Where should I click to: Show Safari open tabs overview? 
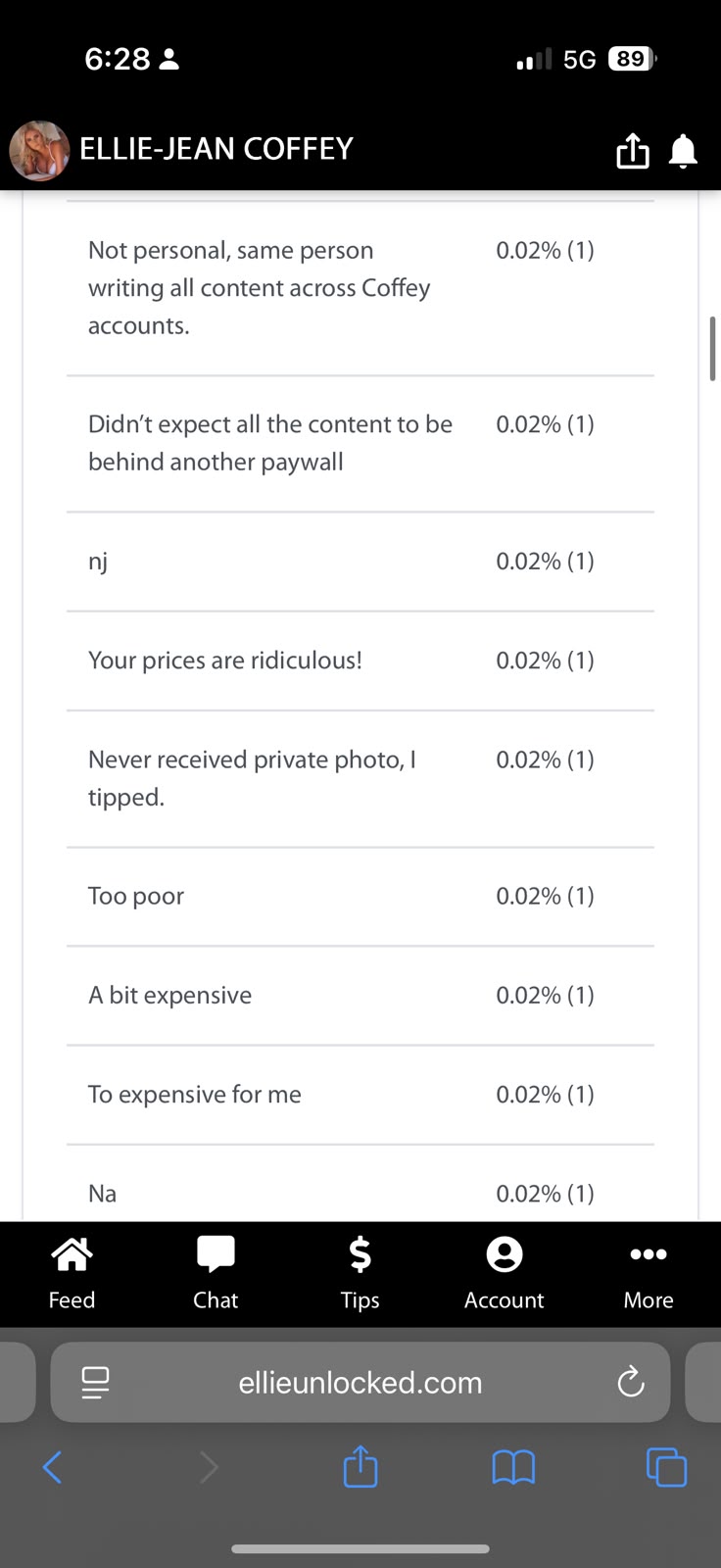coord(666,1467)
